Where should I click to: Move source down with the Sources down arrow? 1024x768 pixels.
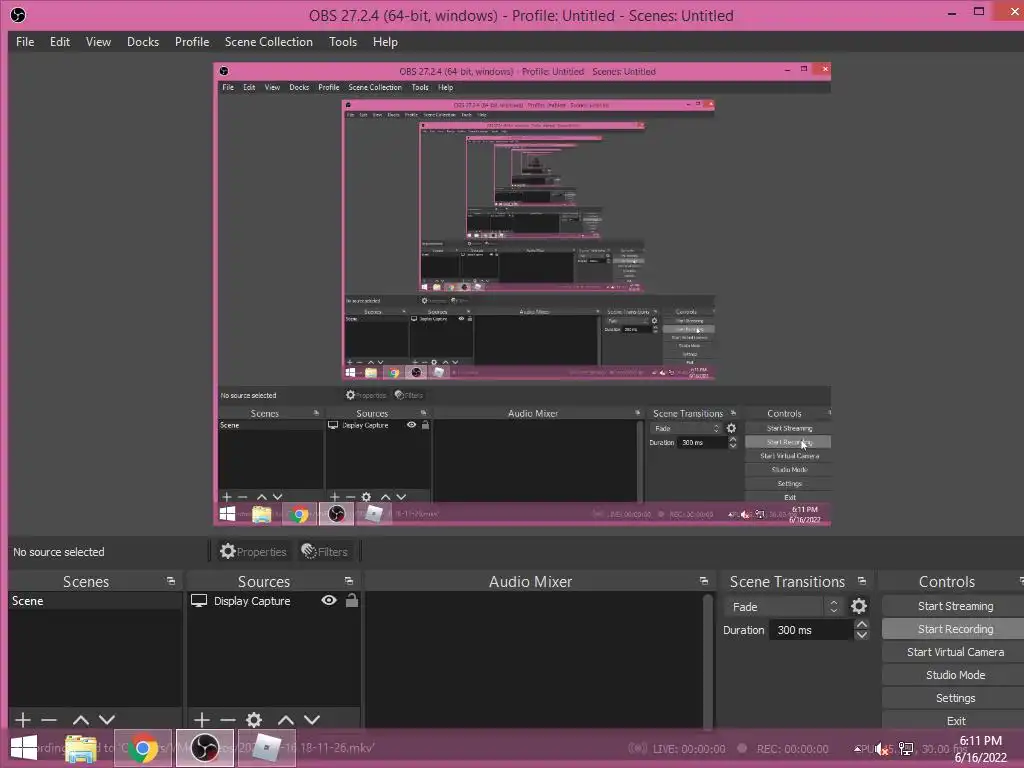point(312,720)
